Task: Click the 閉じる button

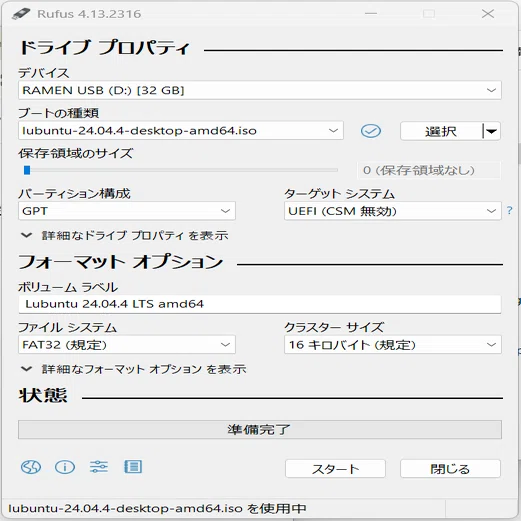Action: pyautogui.click(x=450, y=469)
